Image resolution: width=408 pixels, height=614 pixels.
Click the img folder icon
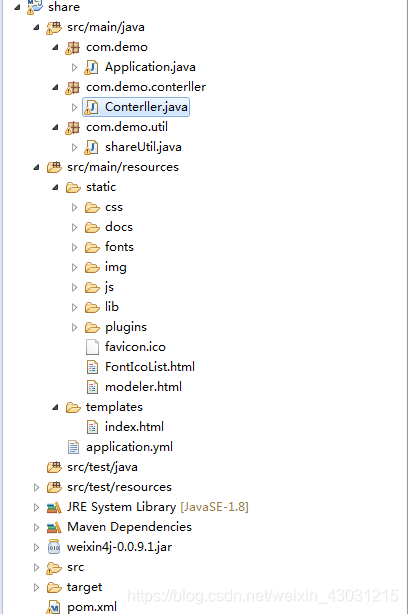[x=92, y=267]
